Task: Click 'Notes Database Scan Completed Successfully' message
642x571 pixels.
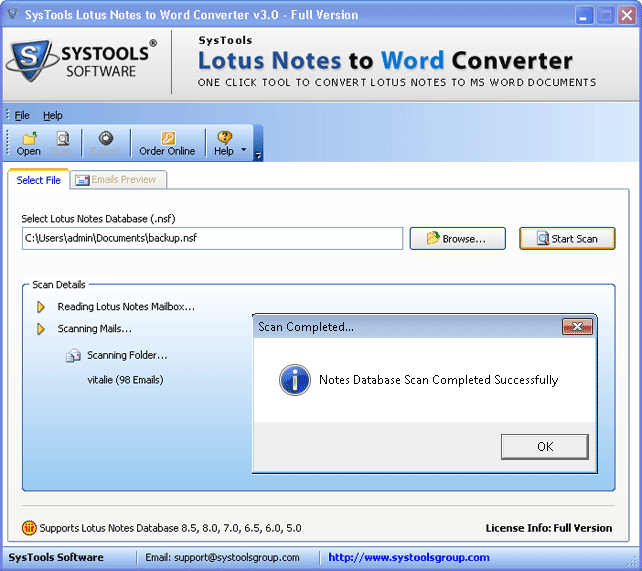Action: point(439,380)
